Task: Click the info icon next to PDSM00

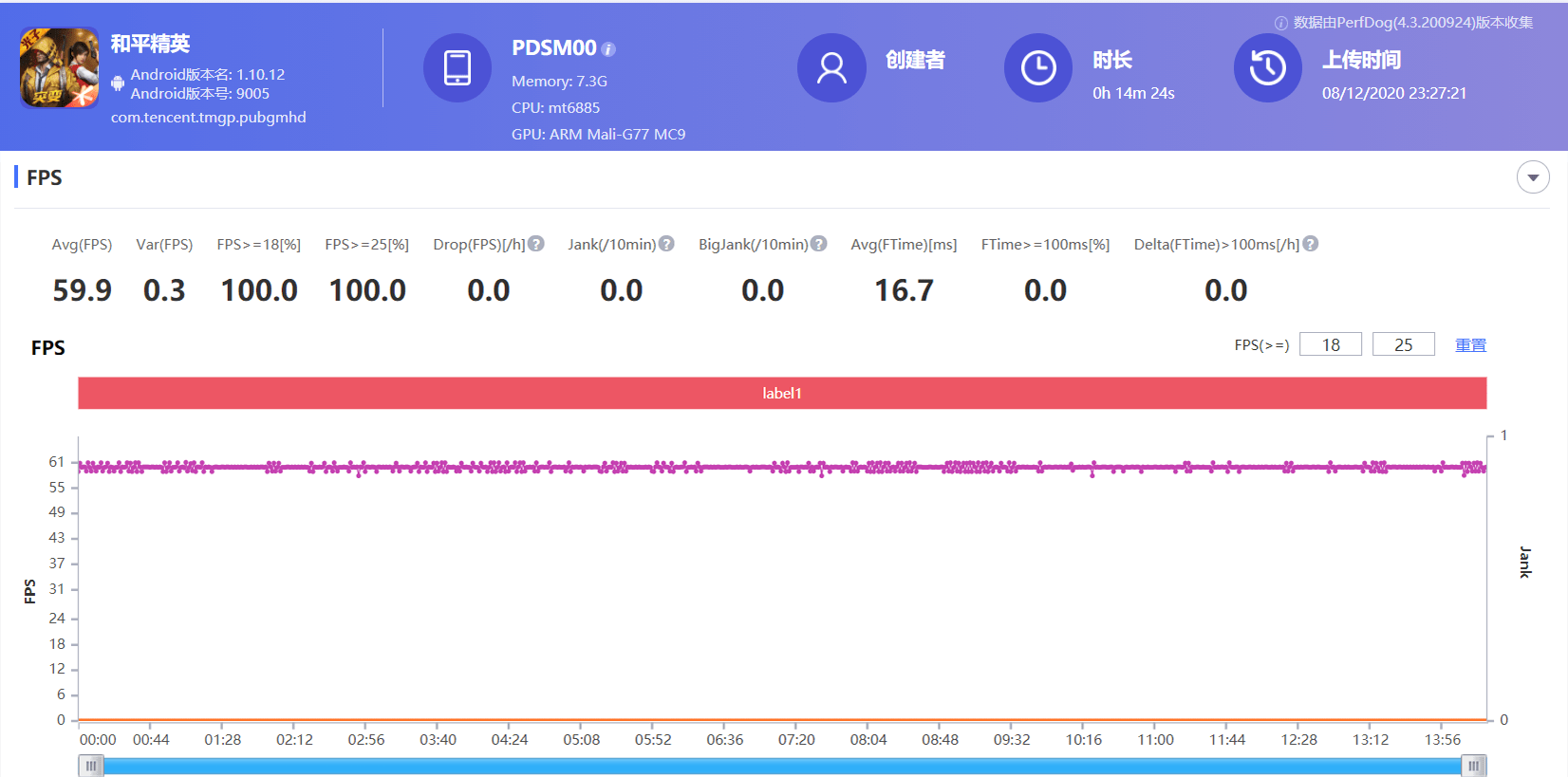Action: [x=609, y=49]
